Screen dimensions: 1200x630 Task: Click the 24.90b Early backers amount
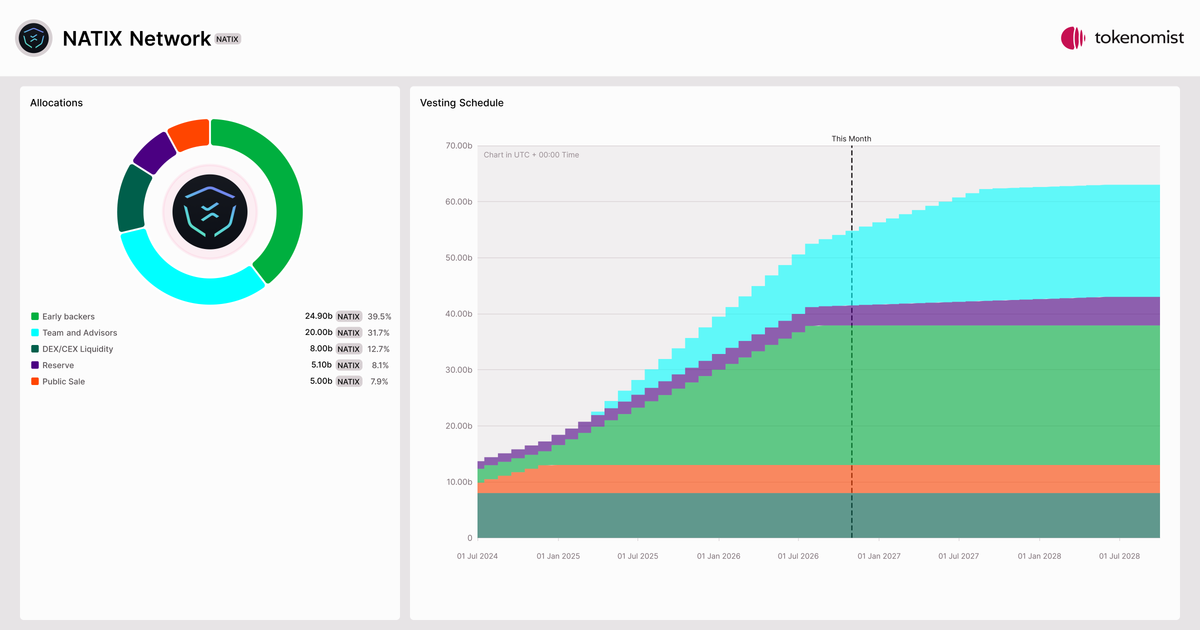pos(319,317)
